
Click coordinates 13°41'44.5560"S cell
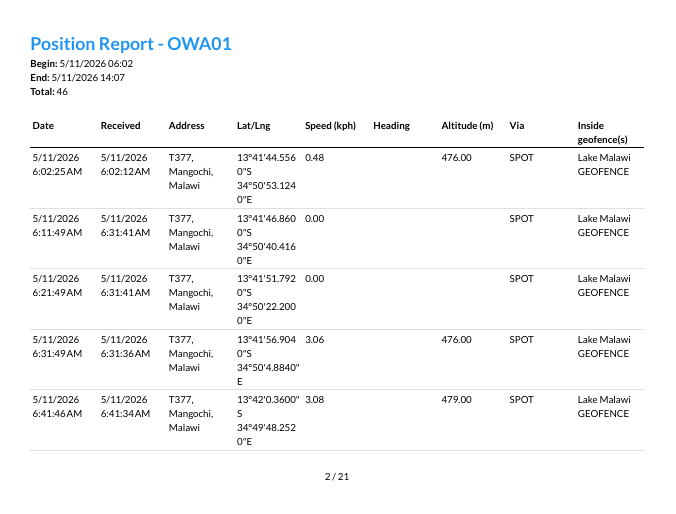tap(266, 179)
